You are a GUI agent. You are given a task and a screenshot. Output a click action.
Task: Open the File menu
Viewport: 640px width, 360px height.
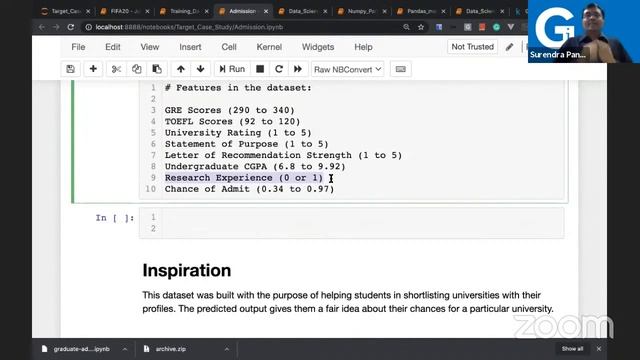[78, 47]
